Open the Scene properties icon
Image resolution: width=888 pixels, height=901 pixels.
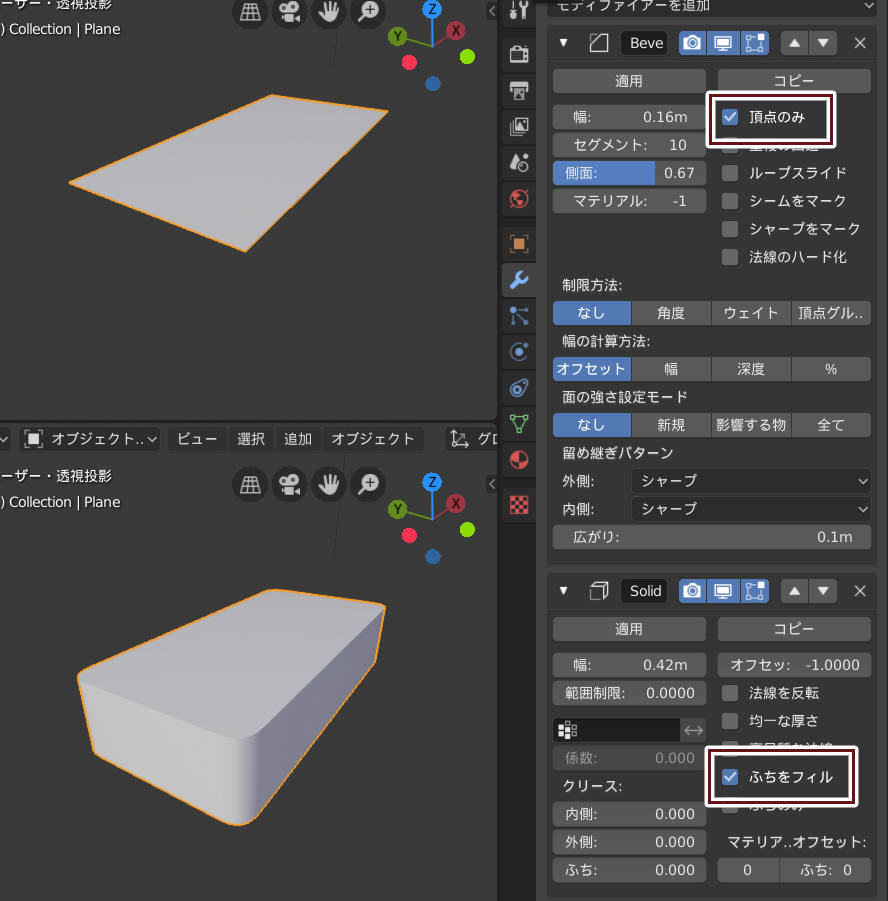tap(519, 163)
